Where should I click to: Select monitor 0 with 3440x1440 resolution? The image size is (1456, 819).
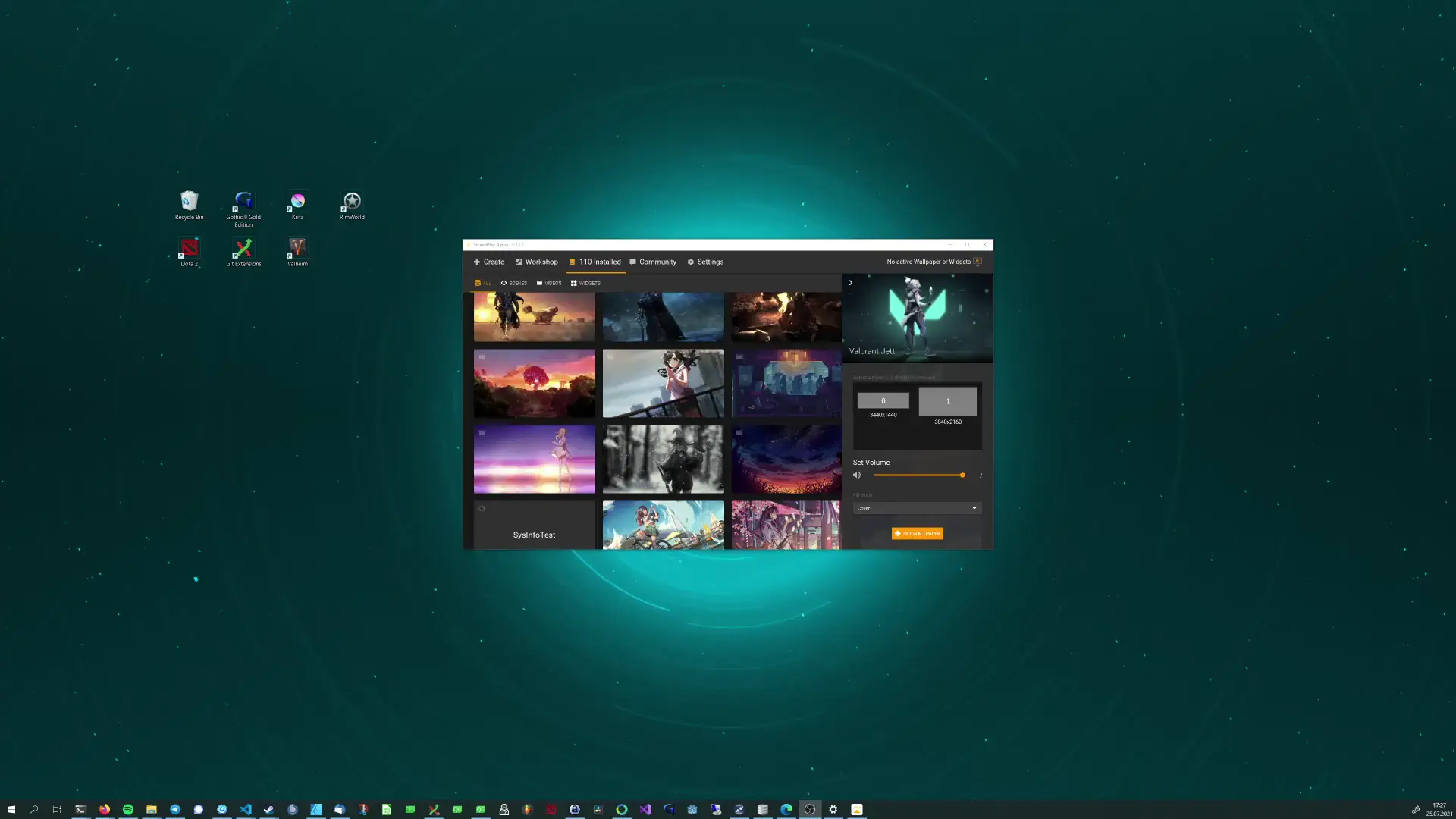tap(883, 400)
